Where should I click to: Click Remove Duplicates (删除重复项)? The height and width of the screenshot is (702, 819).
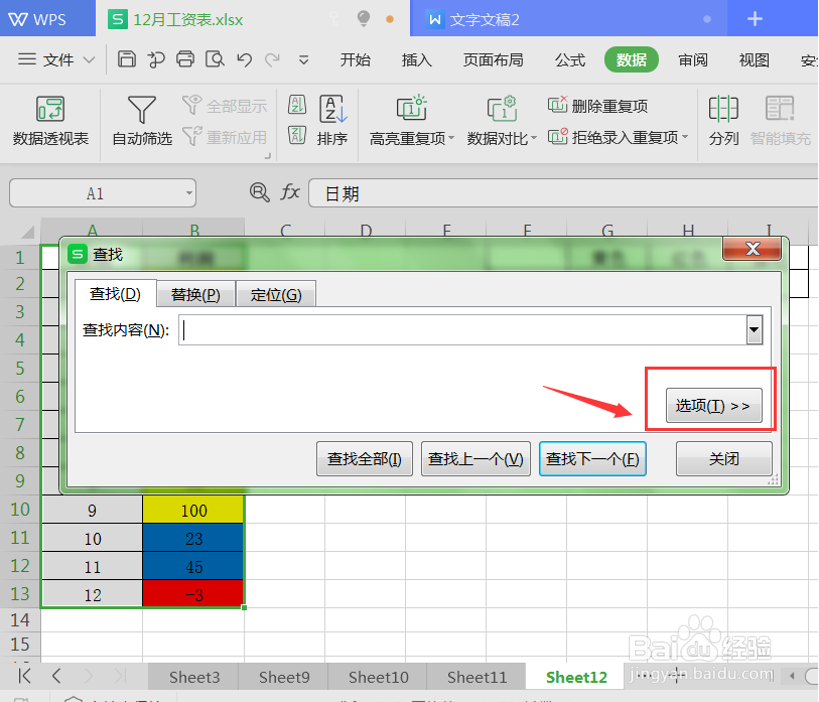[x=598, y=106]
